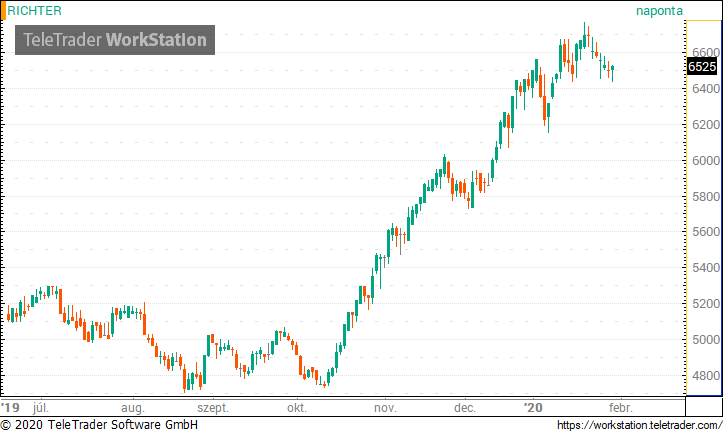Select the júl. month marker

click(x=41, y=408)
